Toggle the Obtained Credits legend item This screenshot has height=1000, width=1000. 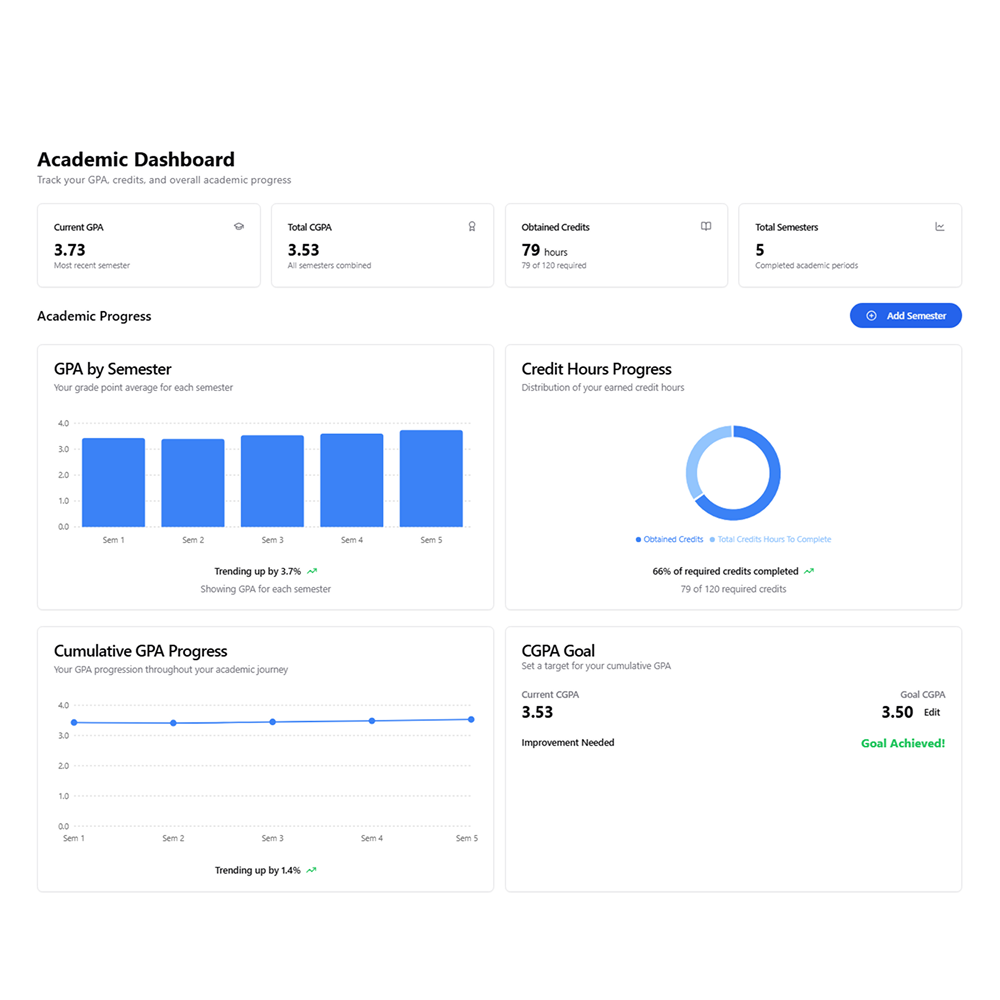pyautogui.click(x=668, y=539)
